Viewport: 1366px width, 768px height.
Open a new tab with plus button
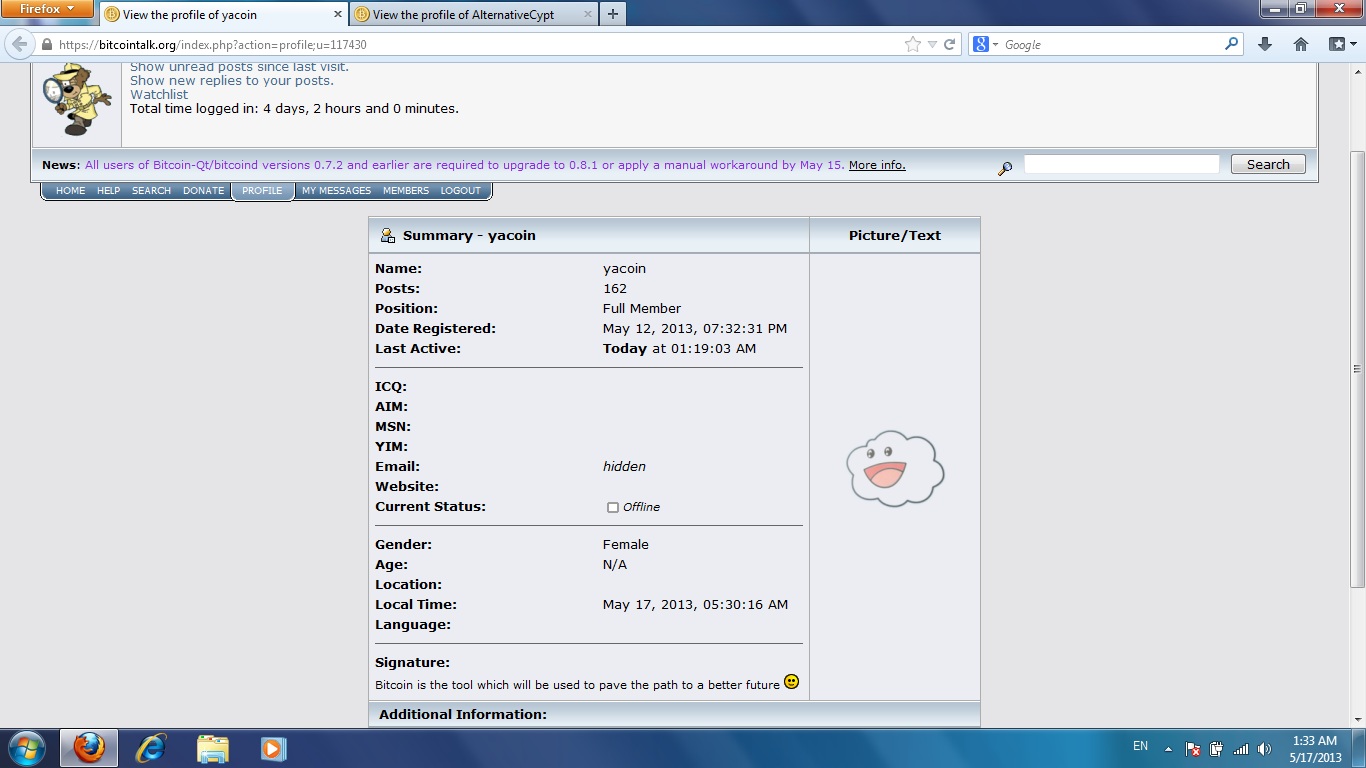pos(612,14)
